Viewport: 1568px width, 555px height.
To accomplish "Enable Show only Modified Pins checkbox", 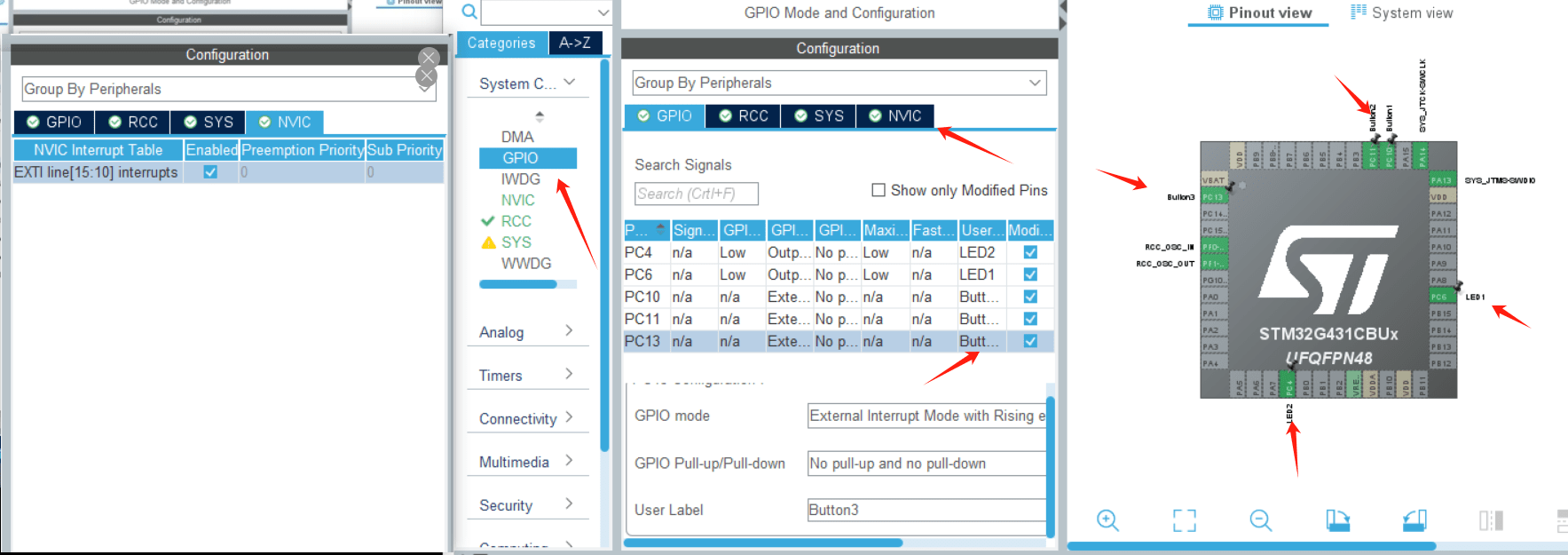I will [879, 190].
